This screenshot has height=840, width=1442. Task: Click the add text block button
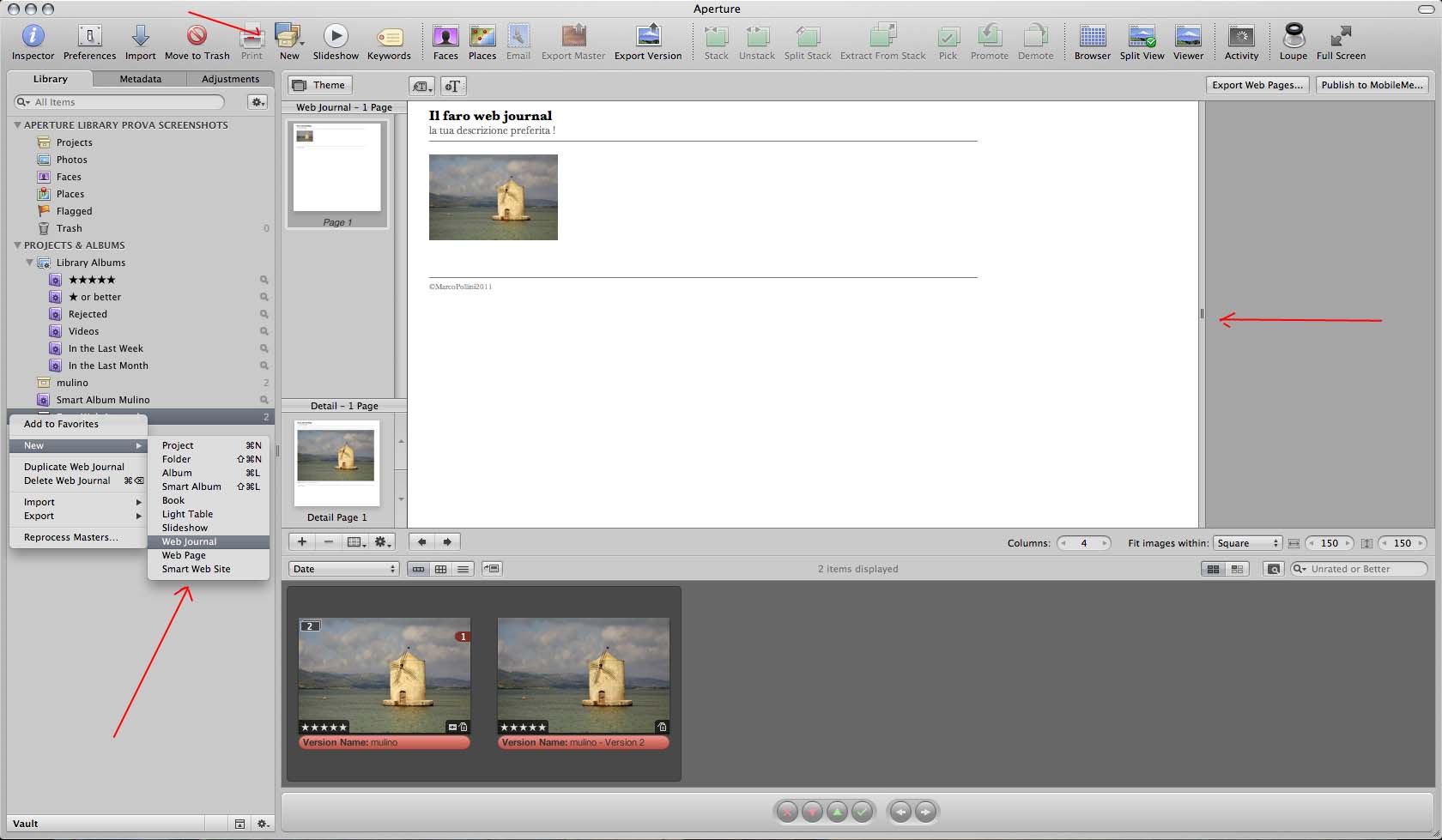[452, 86]
